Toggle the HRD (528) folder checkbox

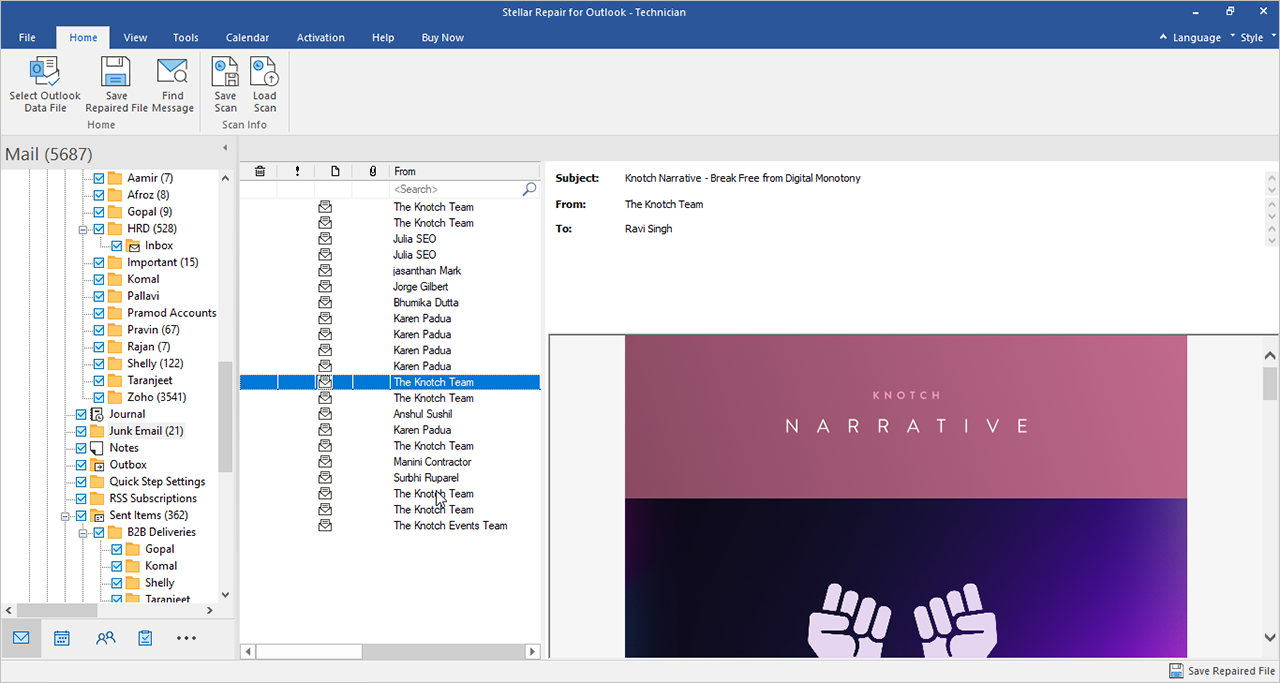pyautogui.click(x=99, y=229)
